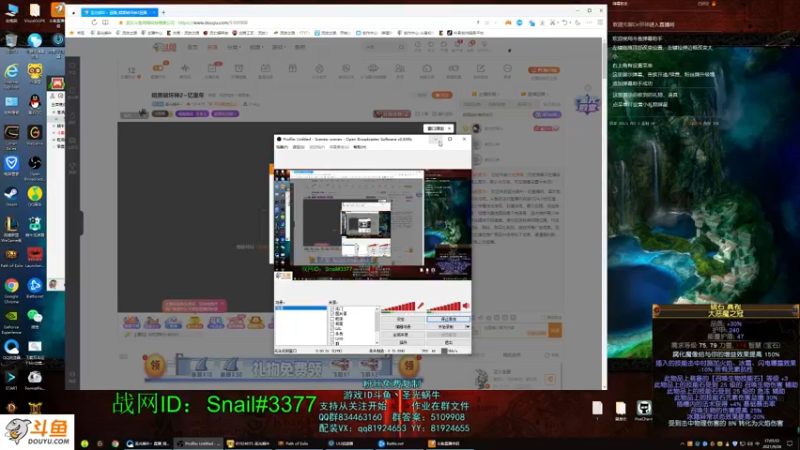Adjust the OBS microphone volume meter
The image size is (800, 450).
click(398, 306)
